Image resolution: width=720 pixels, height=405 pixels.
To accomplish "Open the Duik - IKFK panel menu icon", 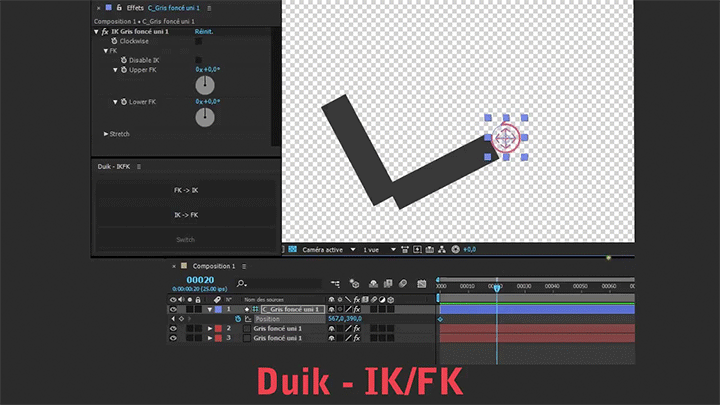I will click(x=139, y=167).
